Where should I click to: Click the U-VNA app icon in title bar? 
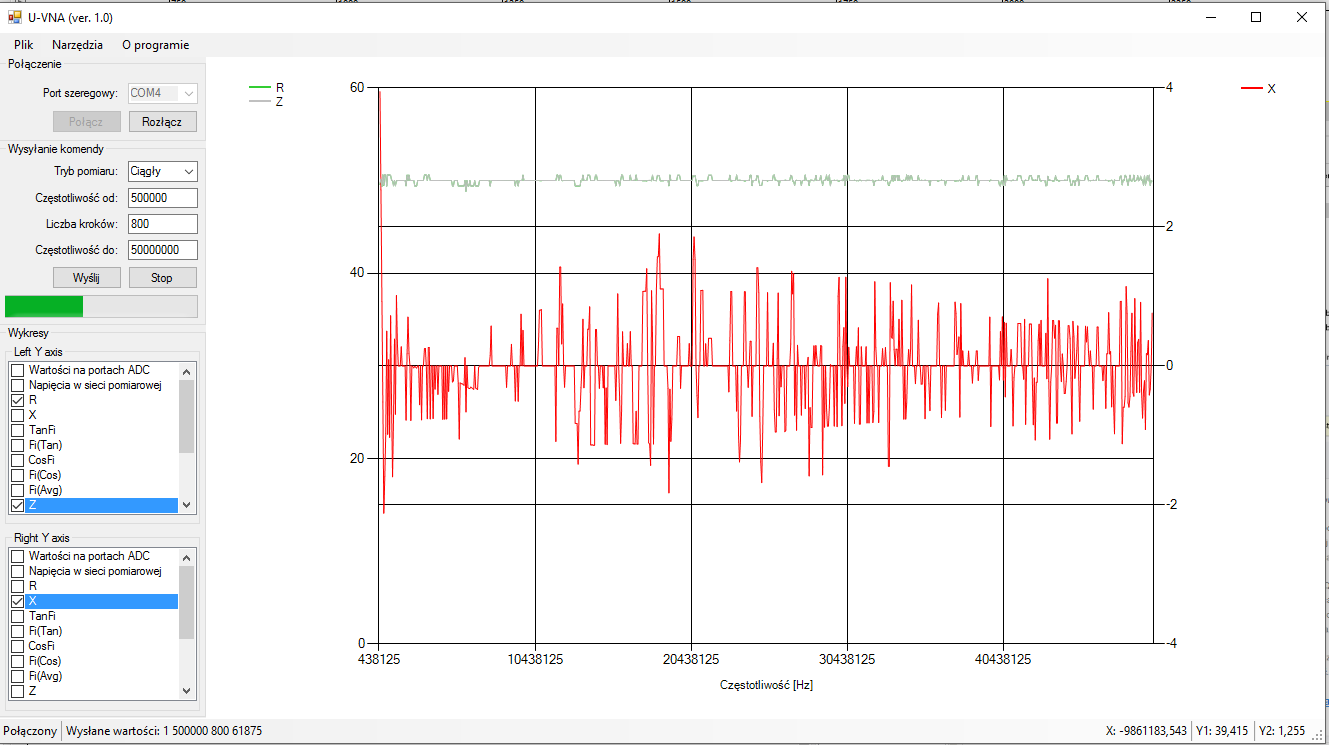point(14,17)
